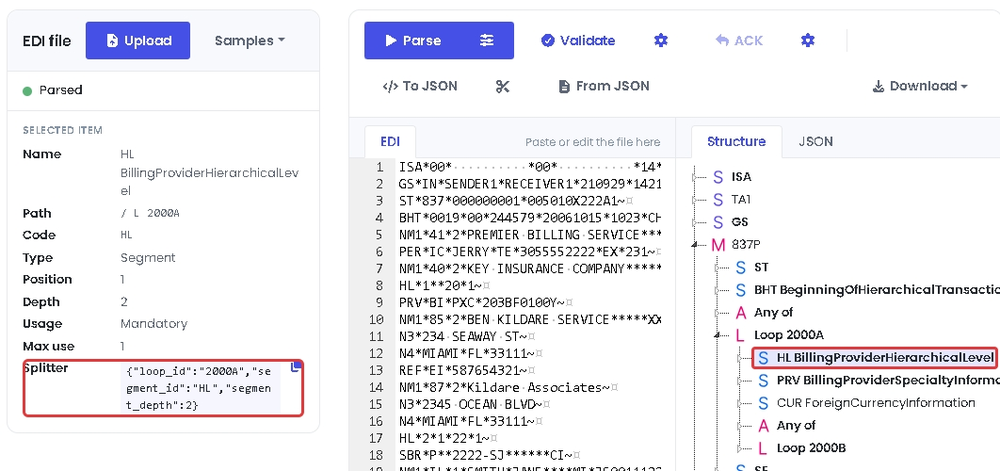Select Loop 2000B node
Viewport: 1000px width, 471px height.
[811, 448]
